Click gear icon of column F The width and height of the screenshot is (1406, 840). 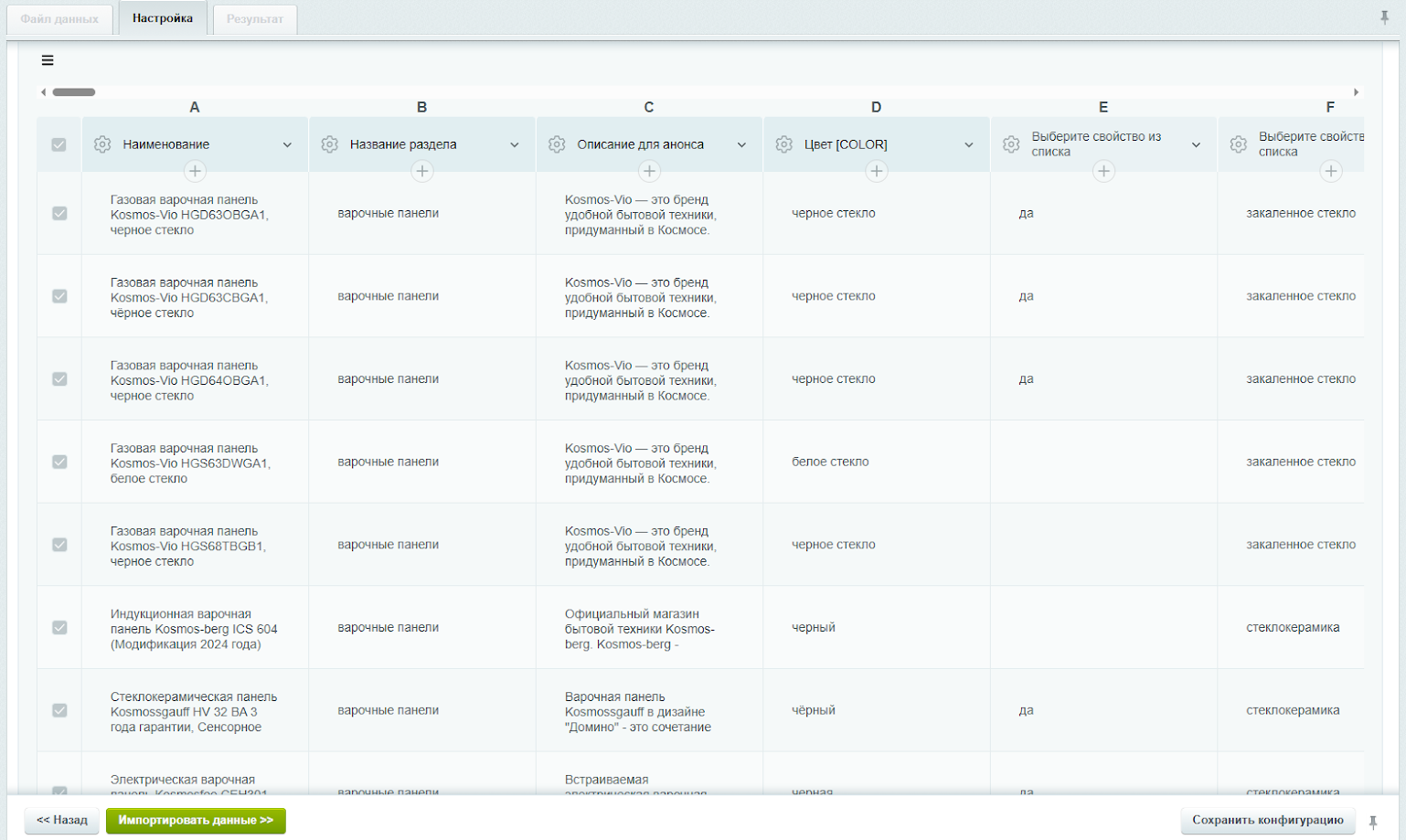click(1239, 144)
